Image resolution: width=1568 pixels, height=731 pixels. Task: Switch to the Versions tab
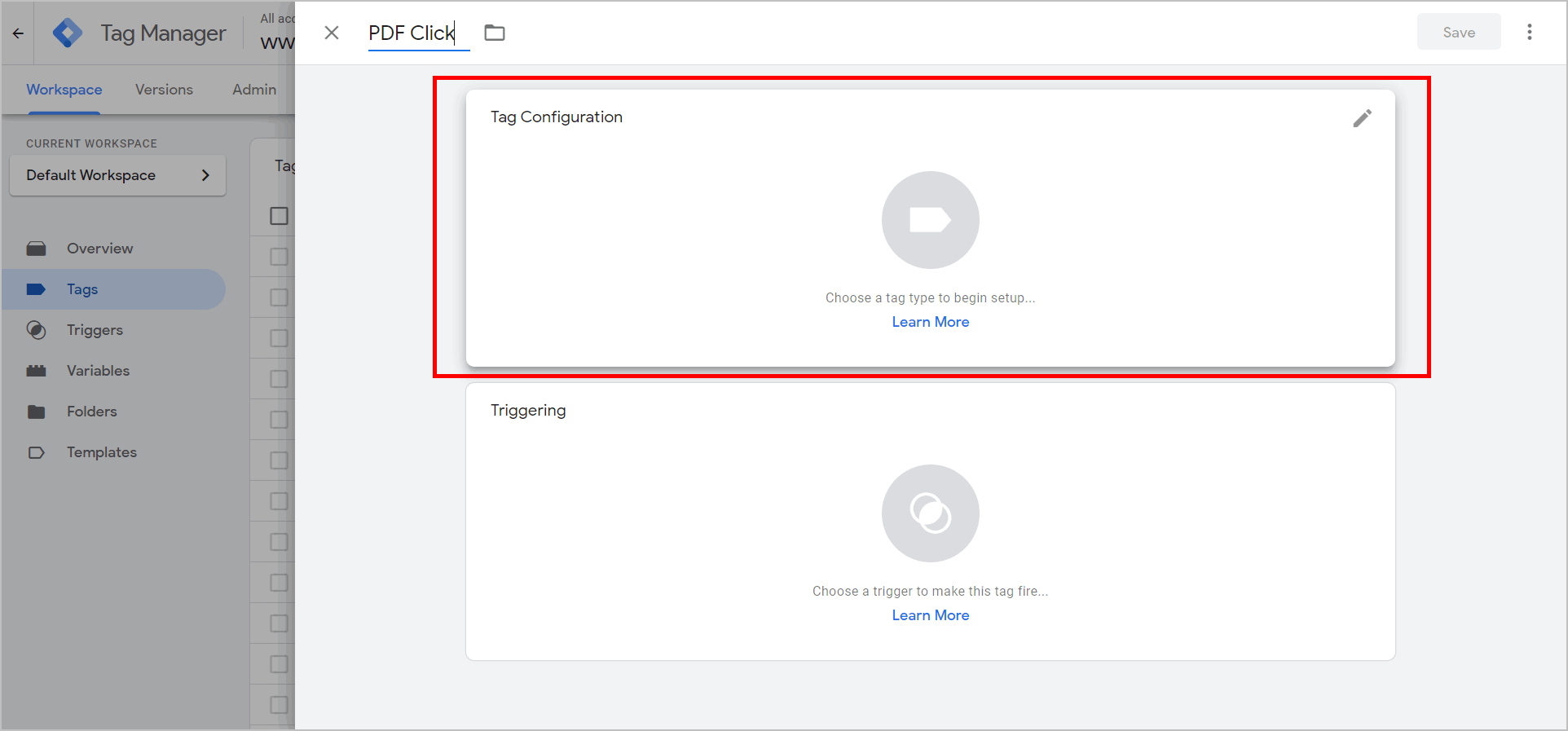point(164,90)
